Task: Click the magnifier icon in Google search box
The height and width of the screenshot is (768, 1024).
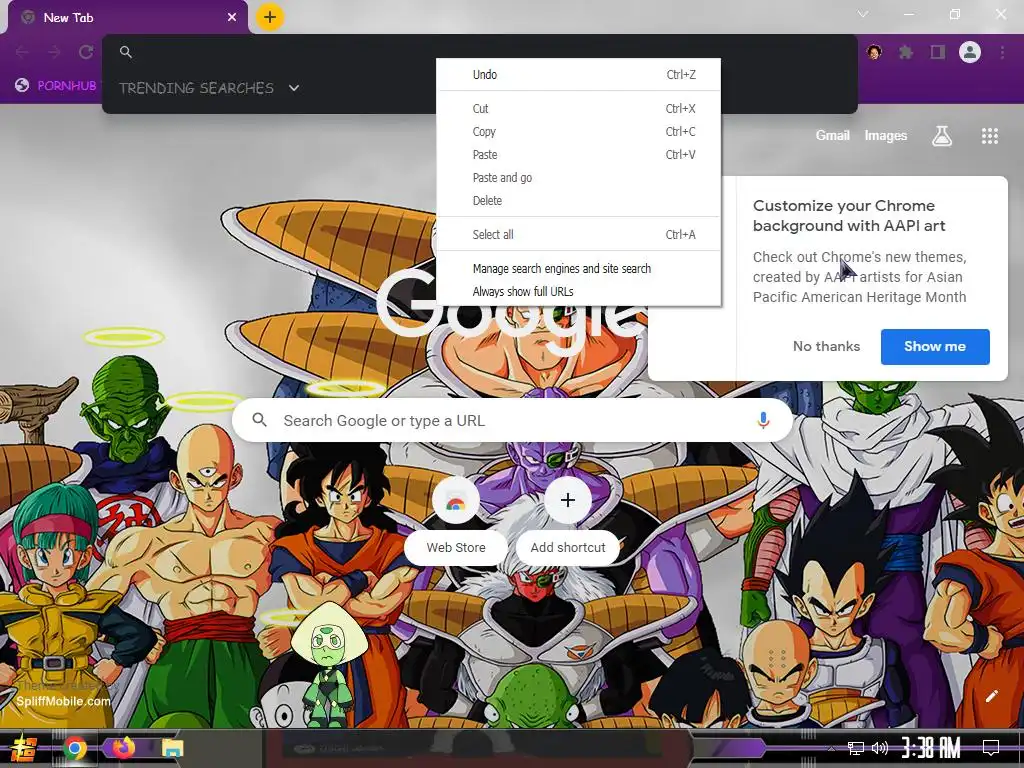Action: [259, 420]
